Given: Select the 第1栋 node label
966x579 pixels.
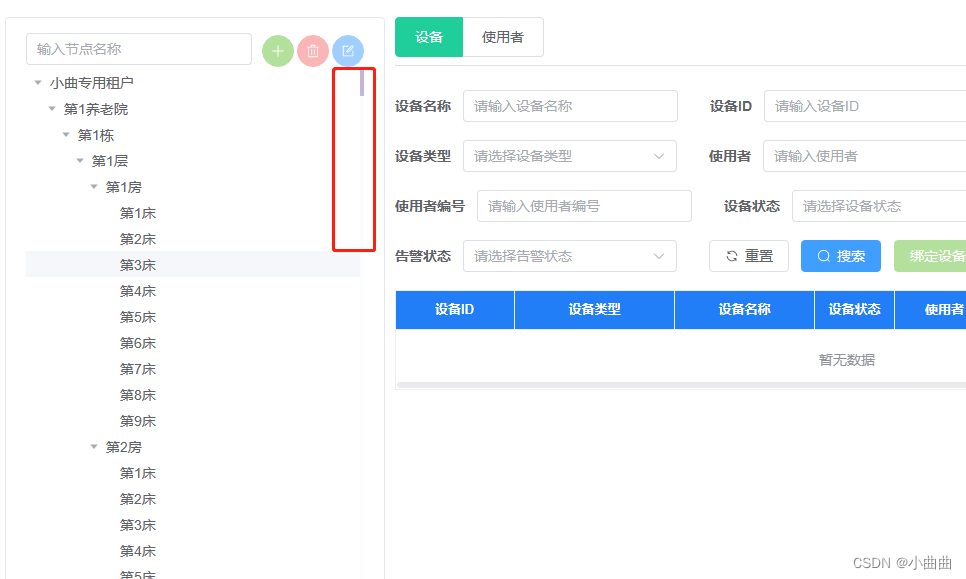Looking at the screenshot, I should pyautogui.click(x=96, y=135).
